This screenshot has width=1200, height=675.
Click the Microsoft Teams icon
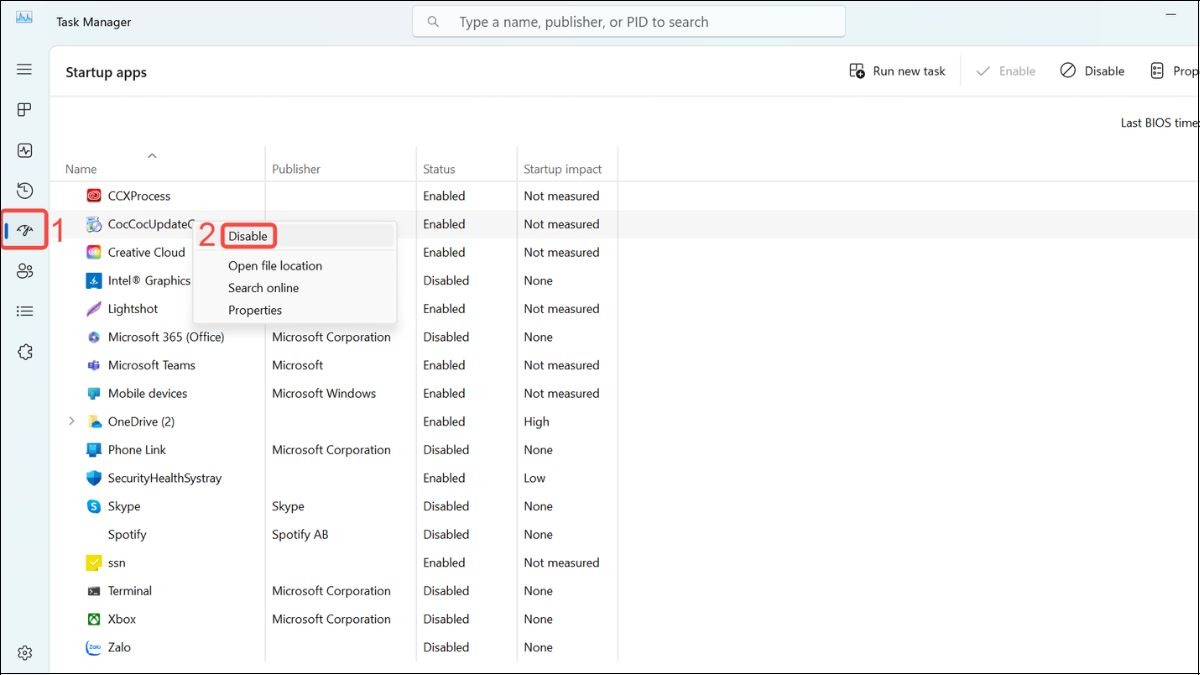[x=94, y=365]
